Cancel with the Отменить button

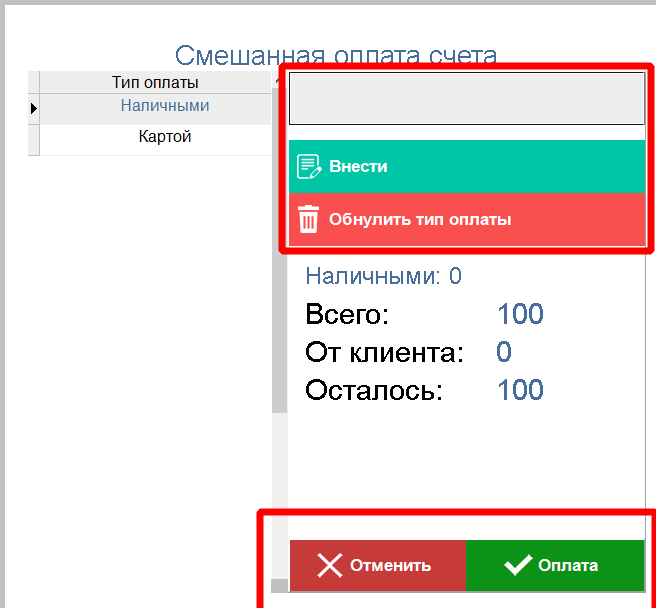[x=378, y=566]
